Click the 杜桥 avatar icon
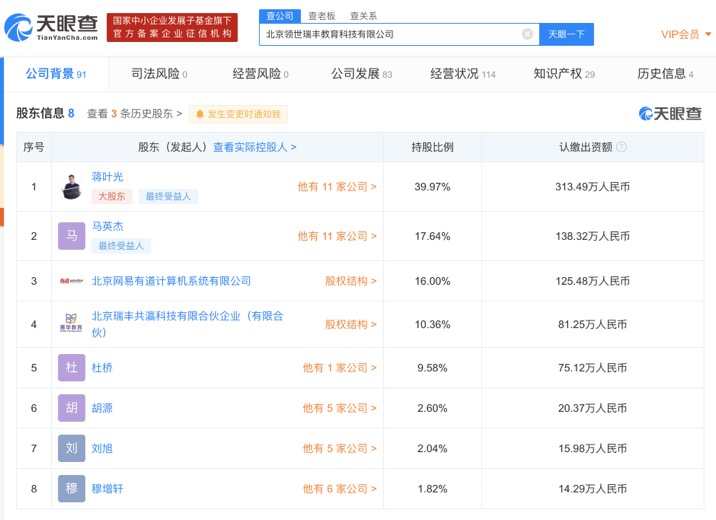Screen dimensions: 716x520 pos(71,368)
